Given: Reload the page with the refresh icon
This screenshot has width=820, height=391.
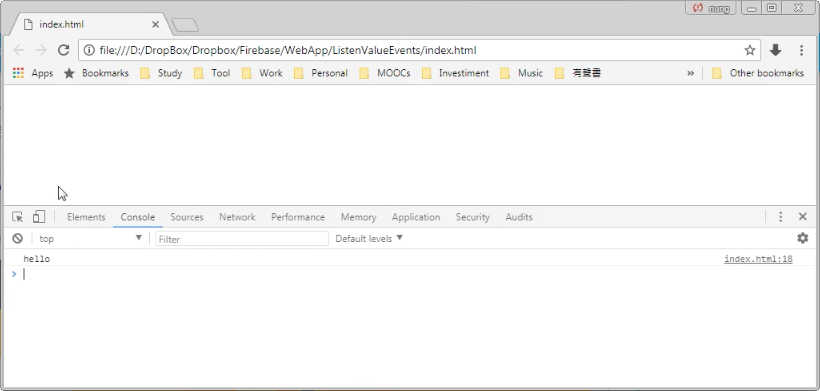Looking at the screenshot, I should point(63,50).
